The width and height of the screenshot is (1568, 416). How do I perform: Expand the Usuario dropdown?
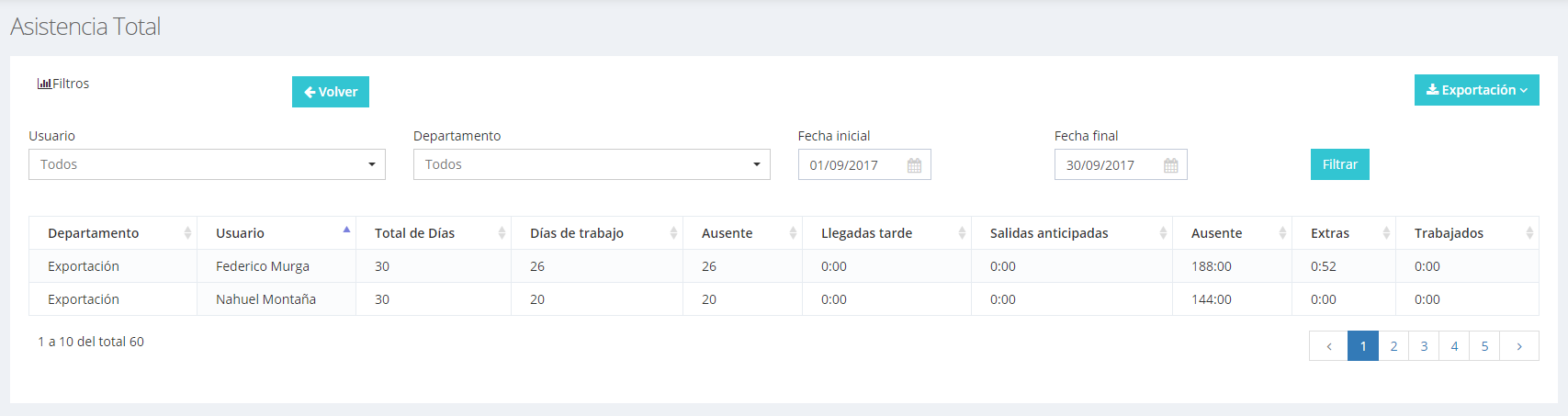207,164
